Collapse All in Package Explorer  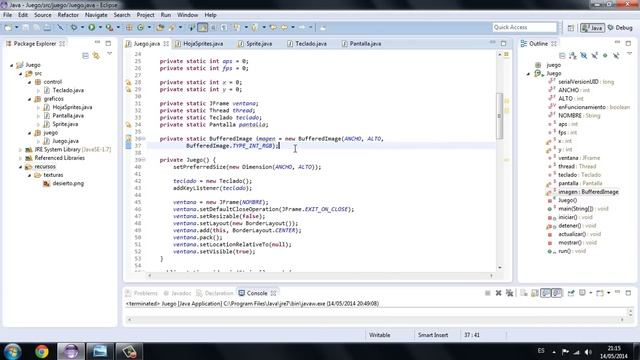pyautogui.click(x=85, y=55)
